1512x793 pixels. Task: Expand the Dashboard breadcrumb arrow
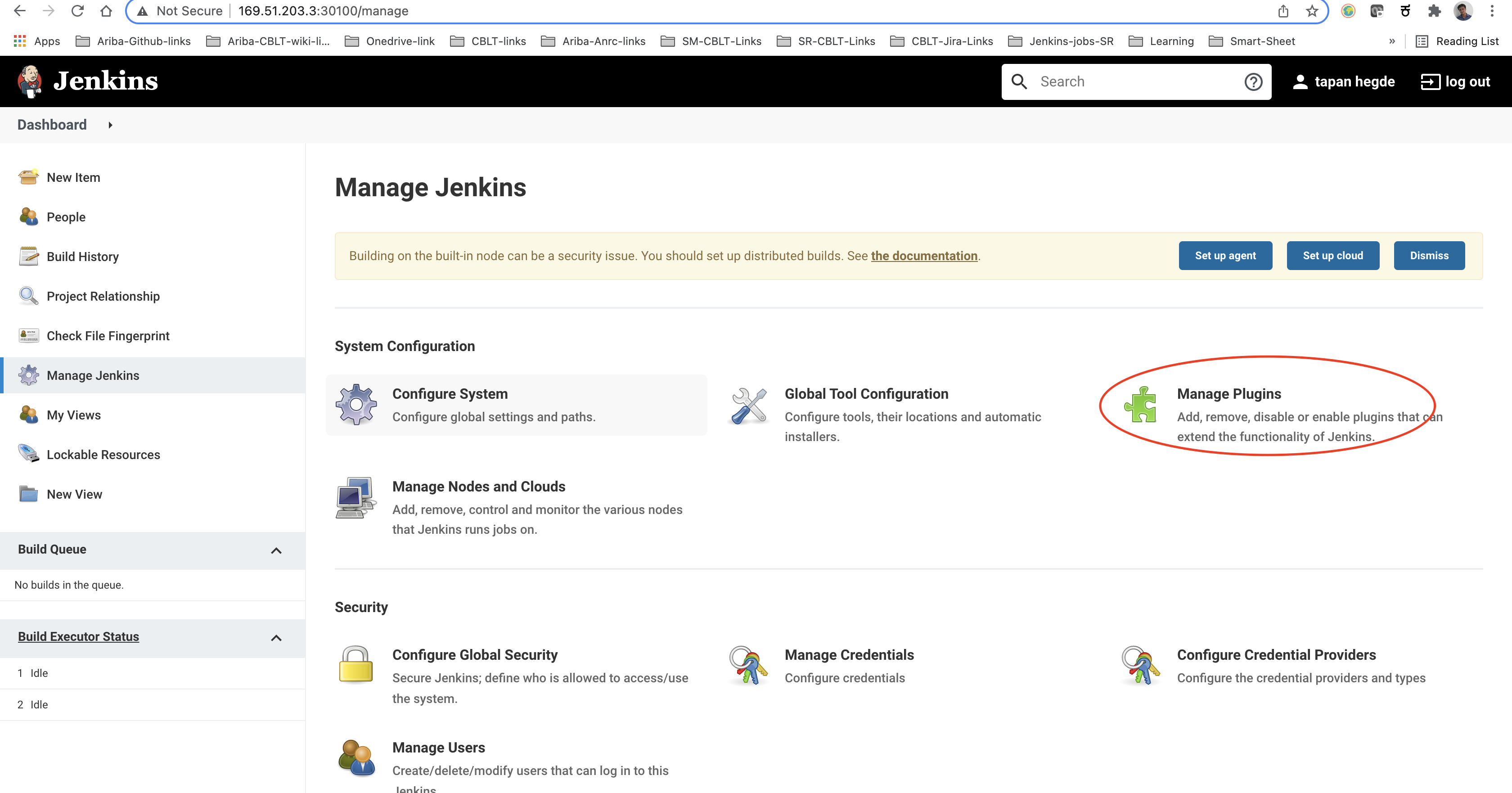click(110, 125)
